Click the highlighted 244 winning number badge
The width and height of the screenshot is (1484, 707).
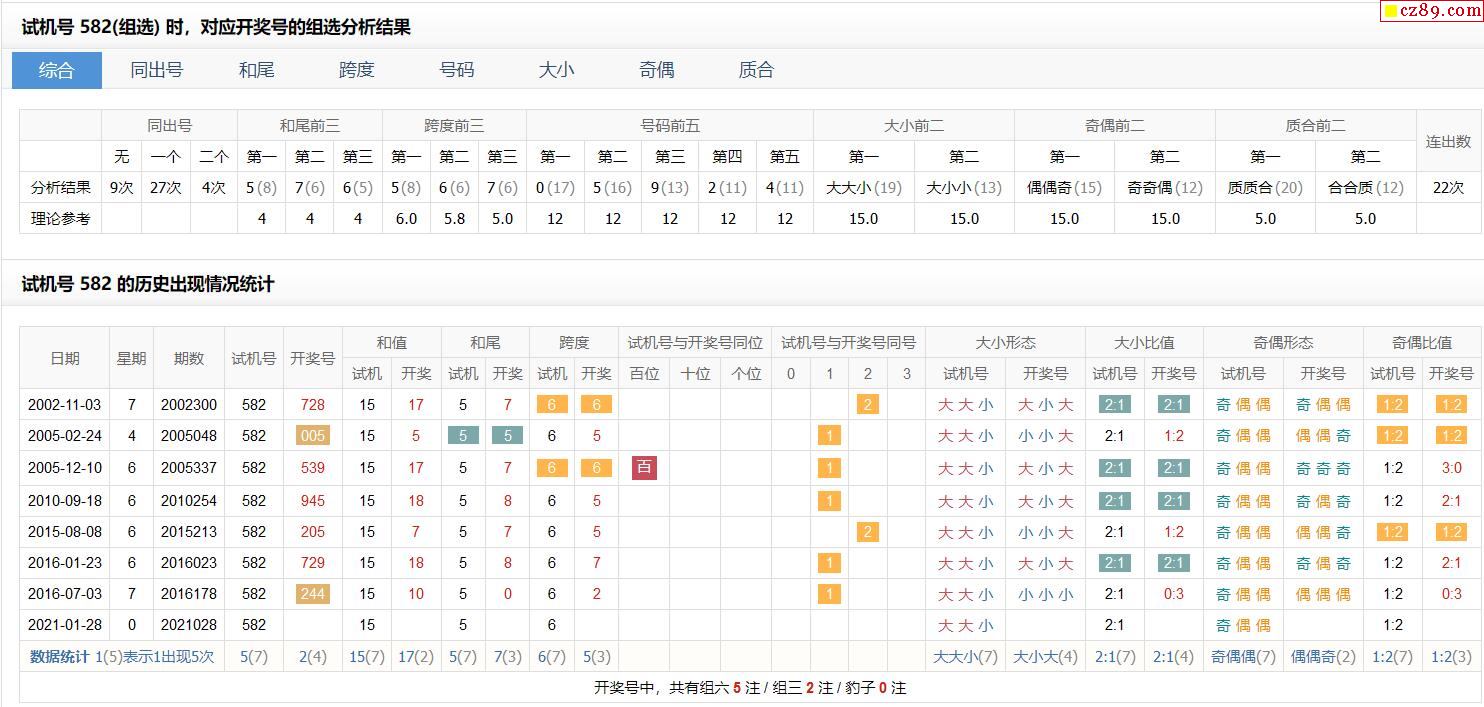tap(313, 594)
